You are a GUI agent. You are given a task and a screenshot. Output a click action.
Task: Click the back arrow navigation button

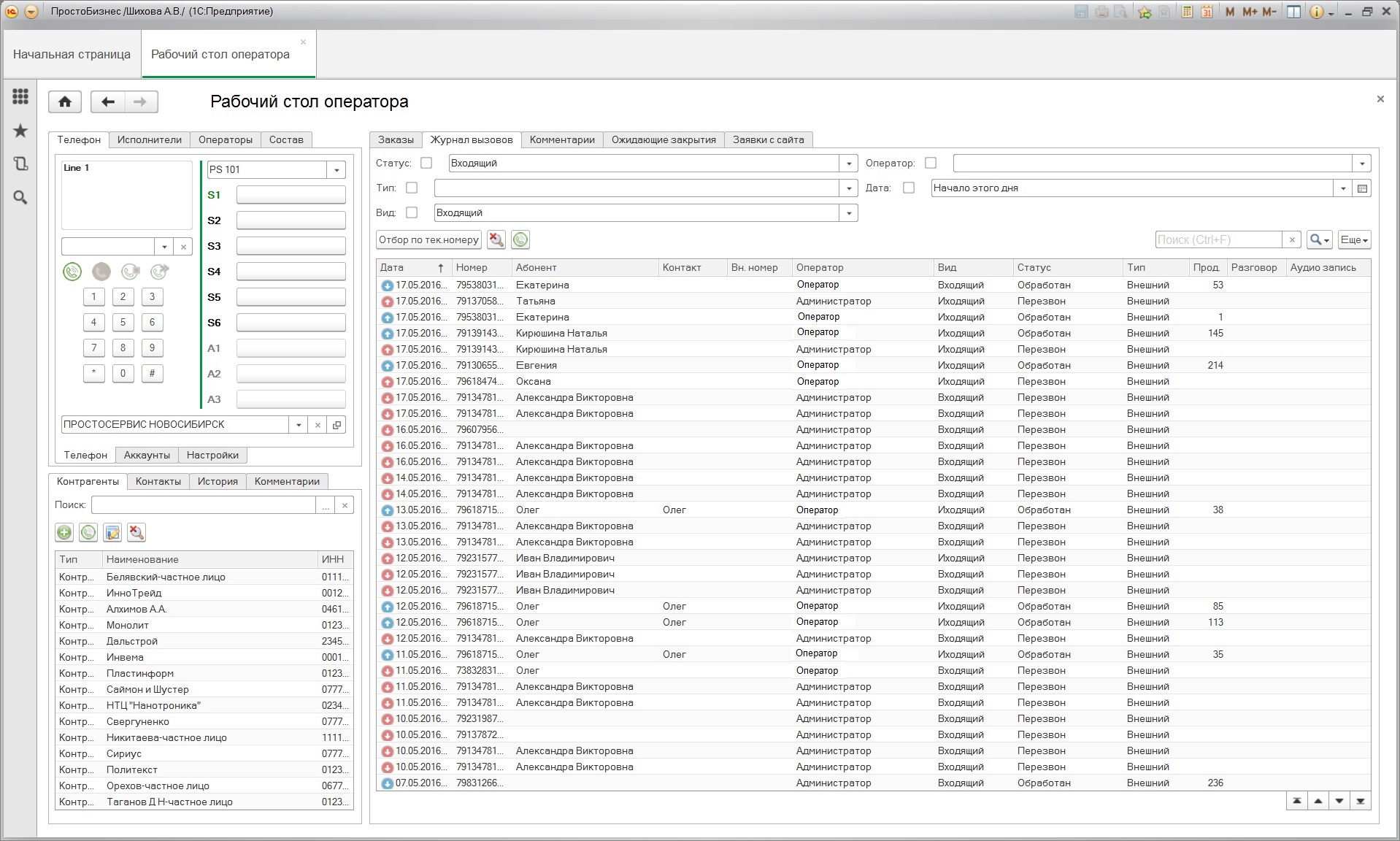pyautogui.click(x=108, y=101)
